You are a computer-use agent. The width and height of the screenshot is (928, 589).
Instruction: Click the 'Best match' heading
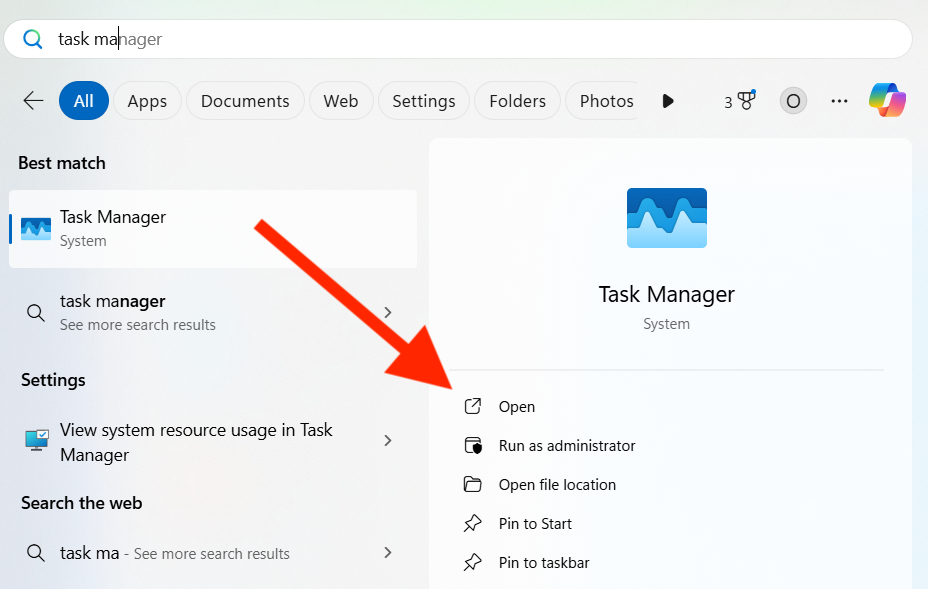(62, 163)
